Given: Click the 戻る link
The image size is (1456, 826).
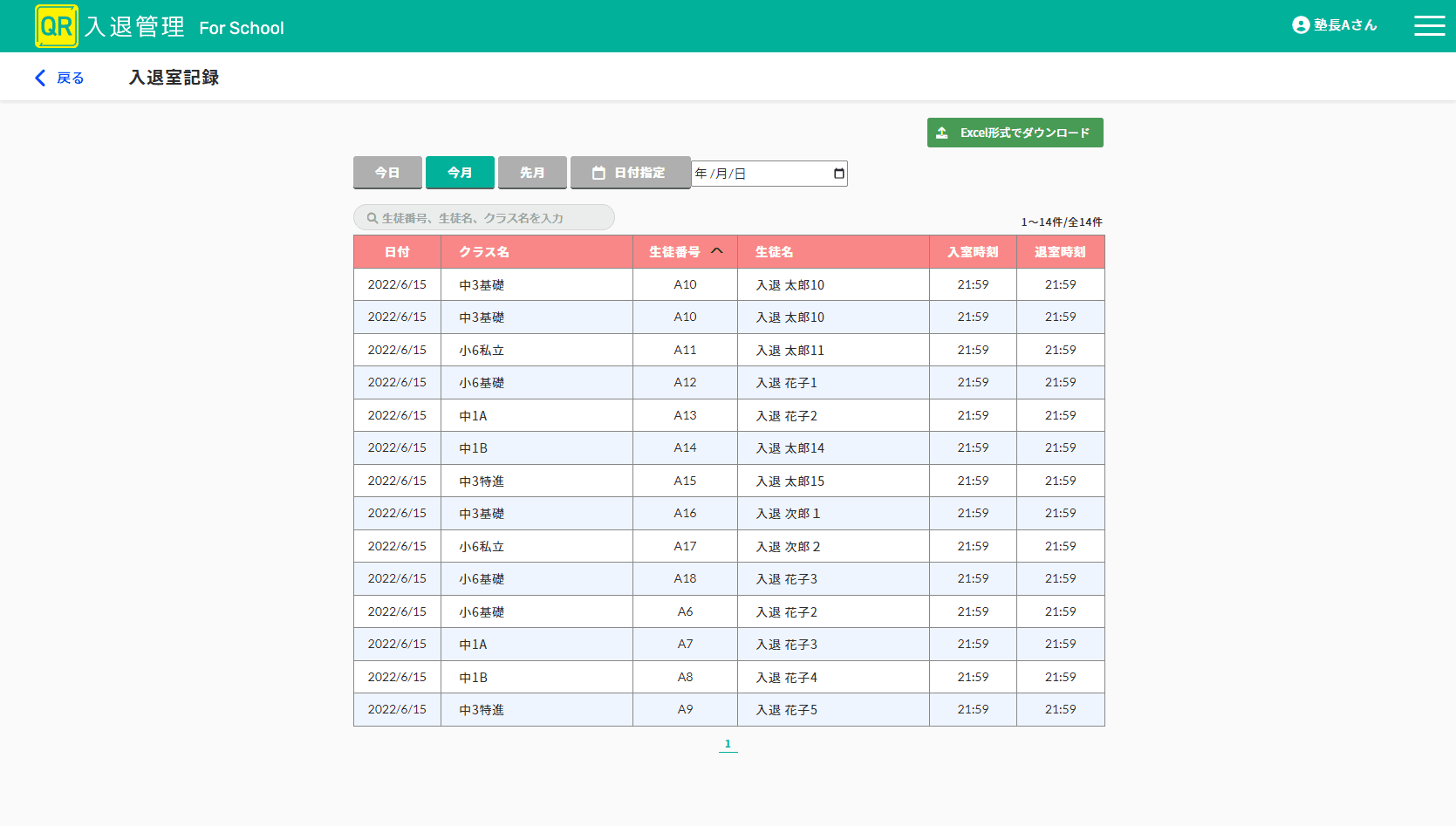Looking at the screenshot, I should (70, 78).
